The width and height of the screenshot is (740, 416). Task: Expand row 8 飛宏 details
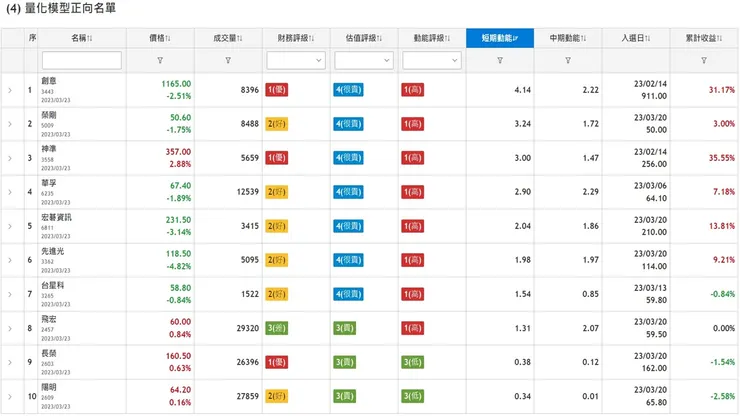click(x=10, y=328)
